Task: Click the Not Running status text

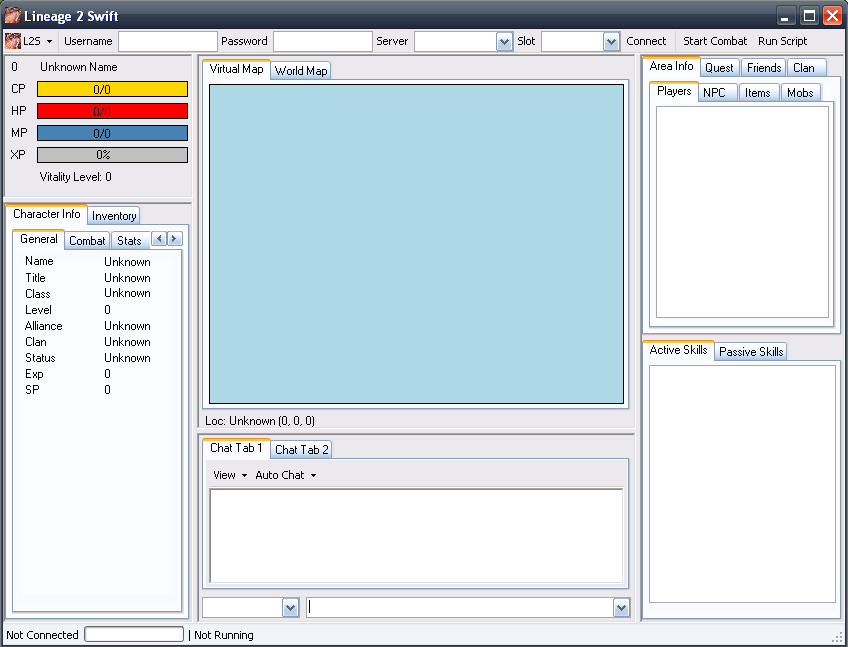Action: (223, 635)
